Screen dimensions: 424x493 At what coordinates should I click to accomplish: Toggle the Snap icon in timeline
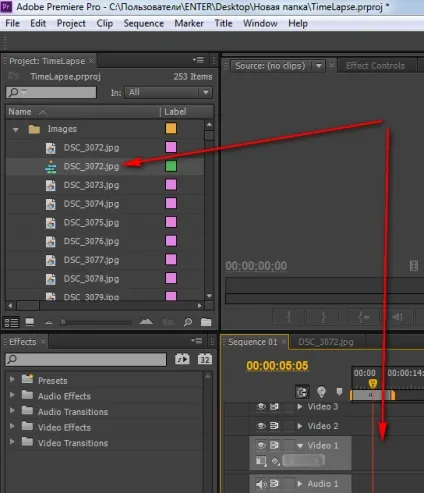[x=302, y=392]
